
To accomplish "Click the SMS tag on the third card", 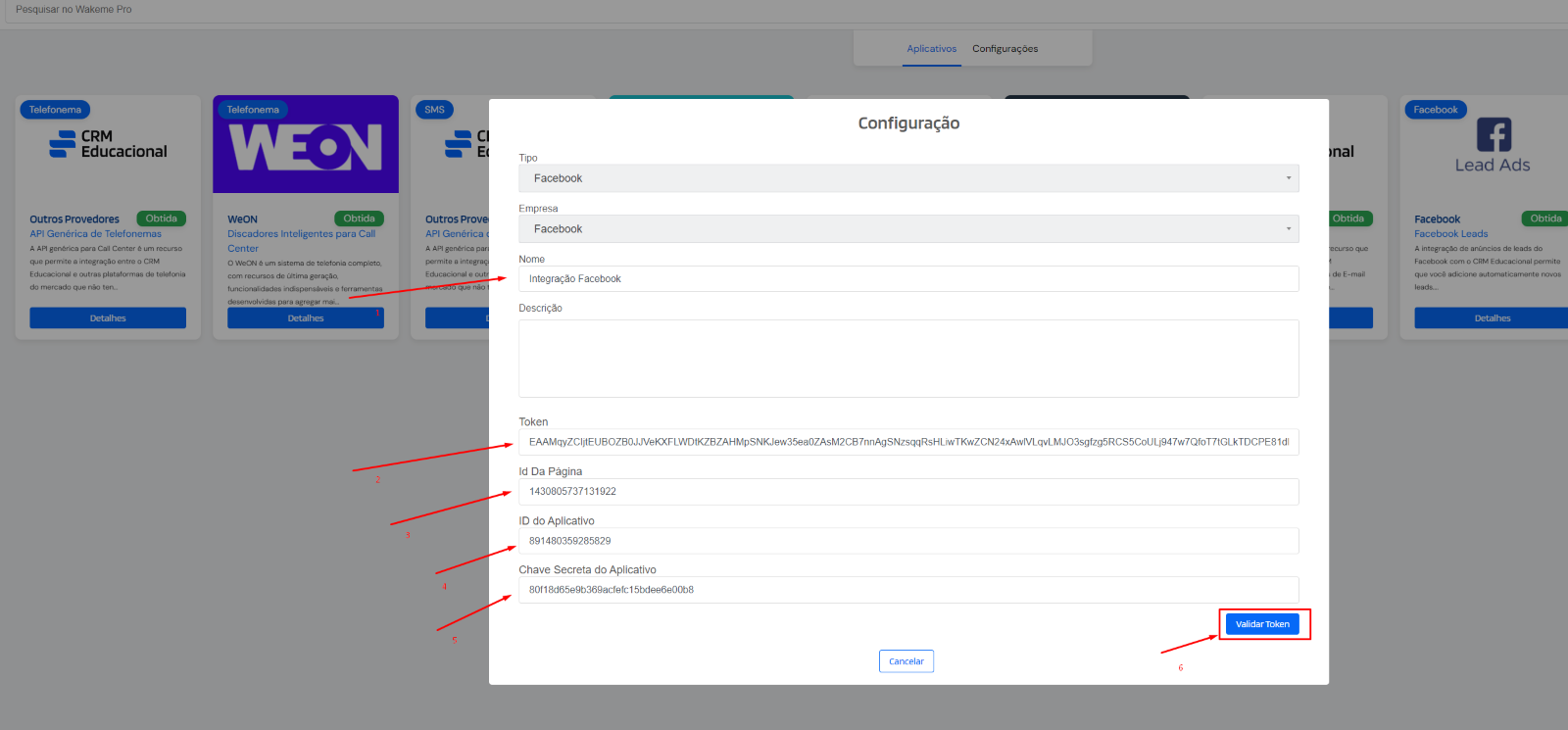I will [435, 110].
